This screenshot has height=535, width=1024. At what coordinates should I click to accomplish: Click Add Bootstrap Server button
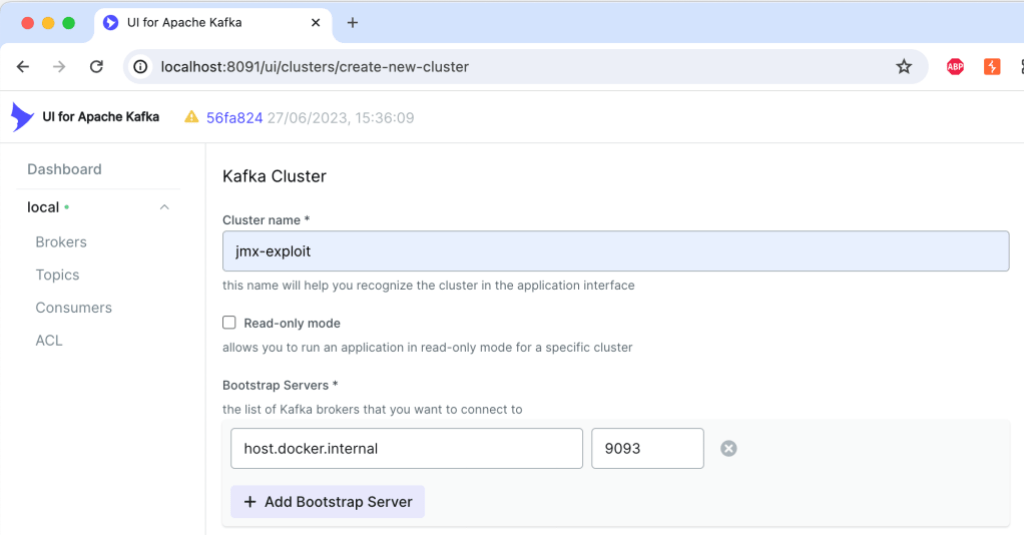coord(327,502)
